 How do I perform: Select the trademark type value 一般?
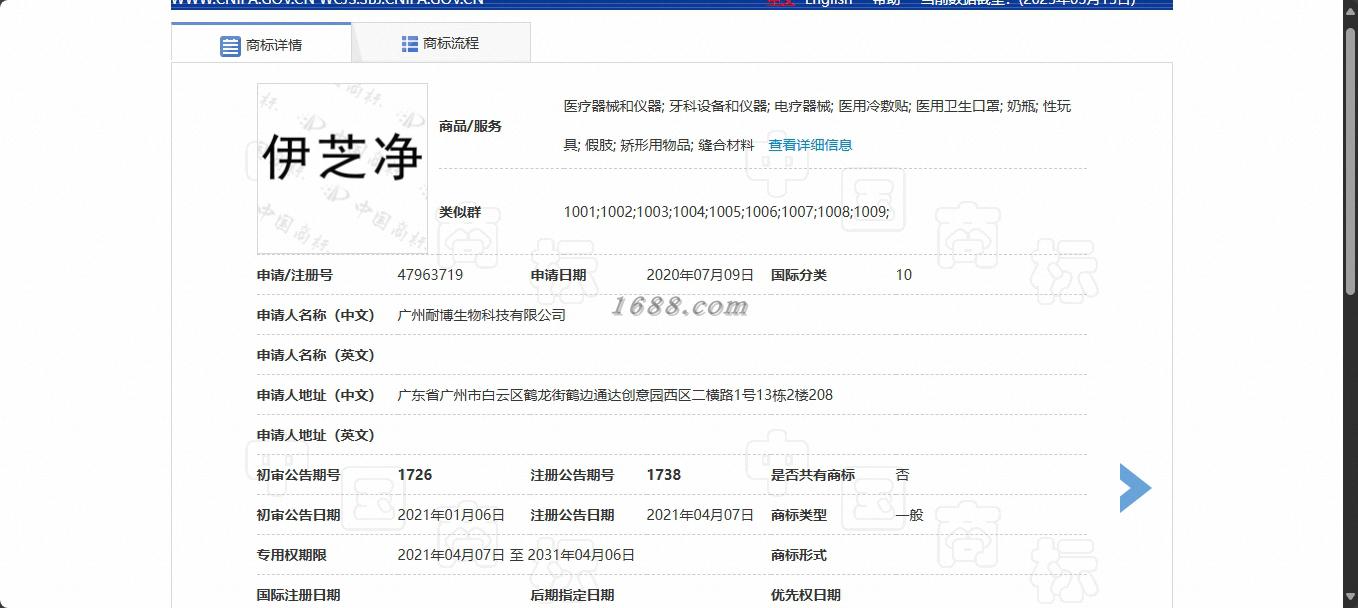(x=910, y=515)
